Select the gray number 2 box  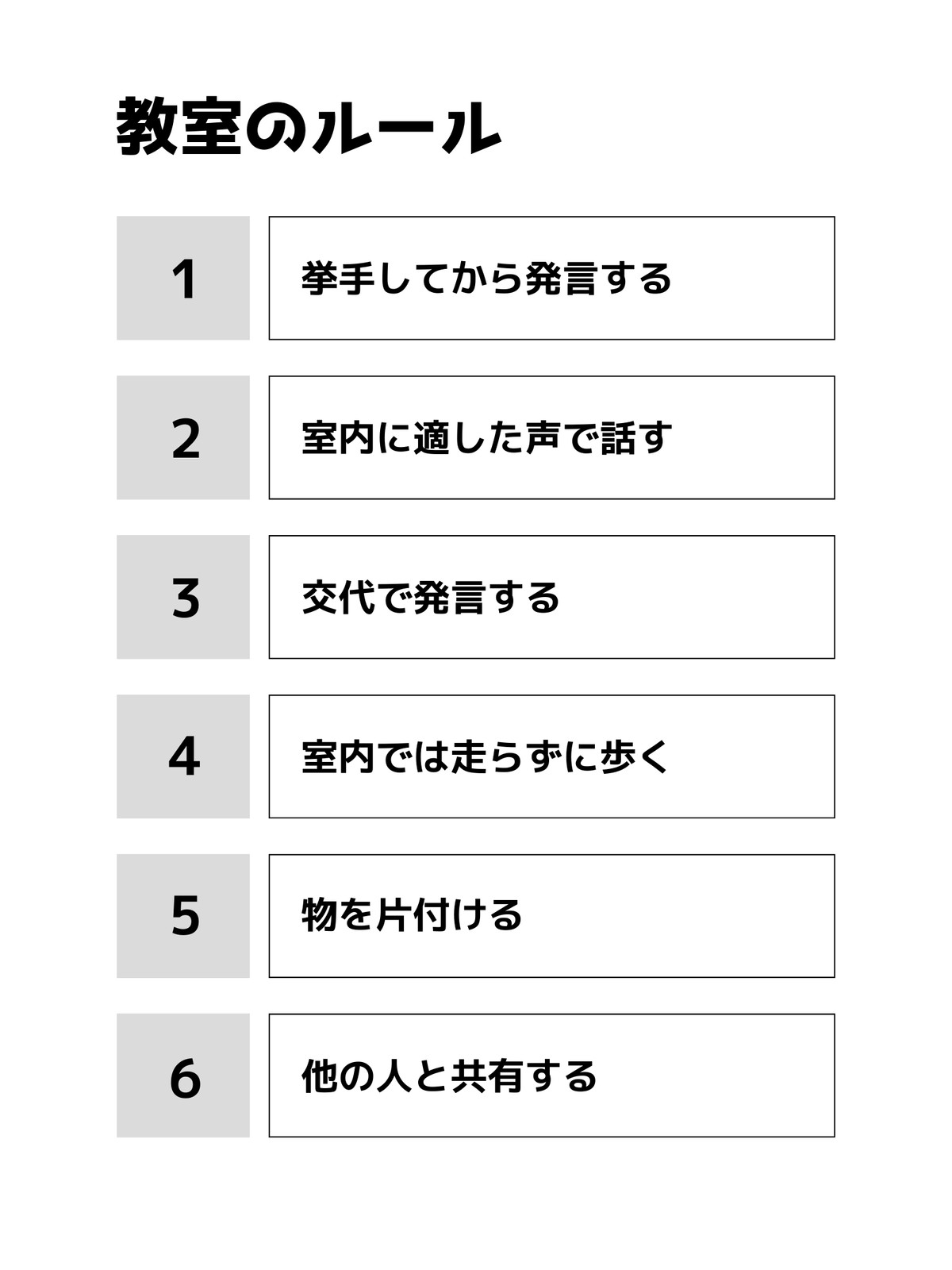click(x=183, y=437)
